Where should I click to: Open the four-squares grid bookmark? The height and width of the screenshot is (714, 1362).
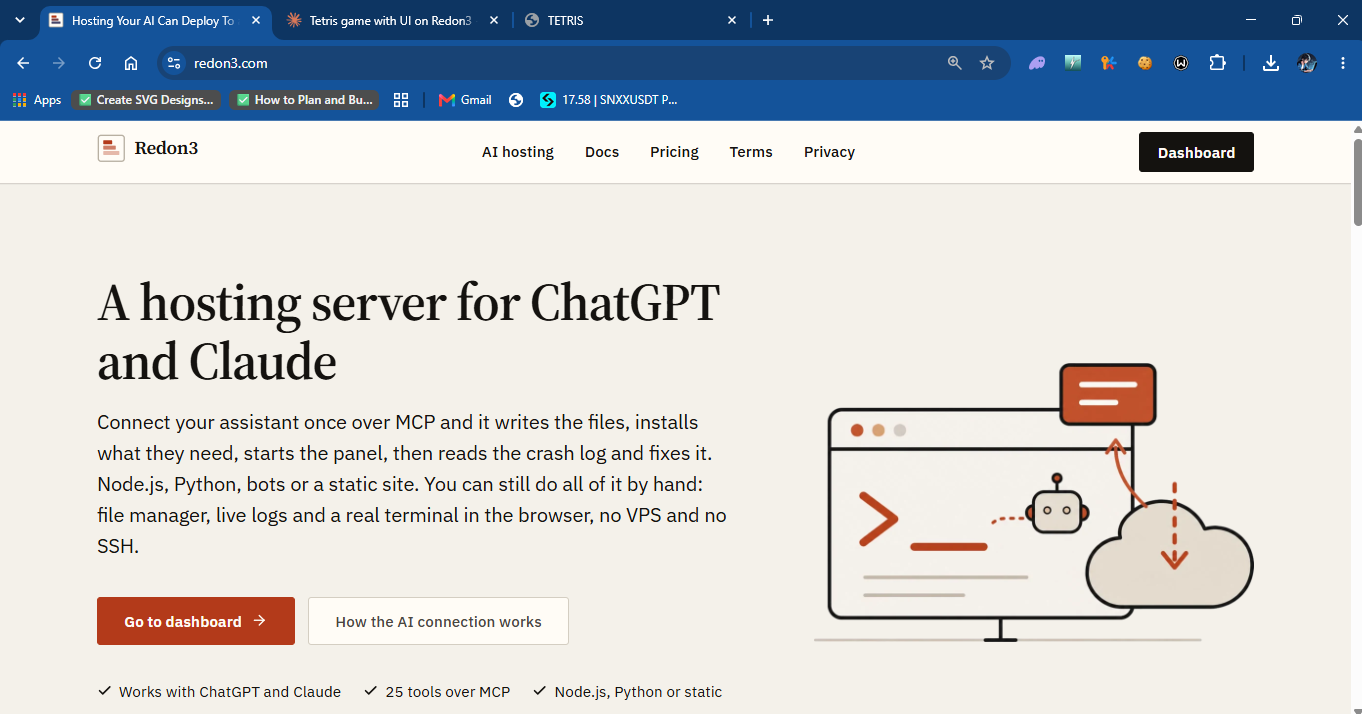pyautogui.click(x=401, y=100)
